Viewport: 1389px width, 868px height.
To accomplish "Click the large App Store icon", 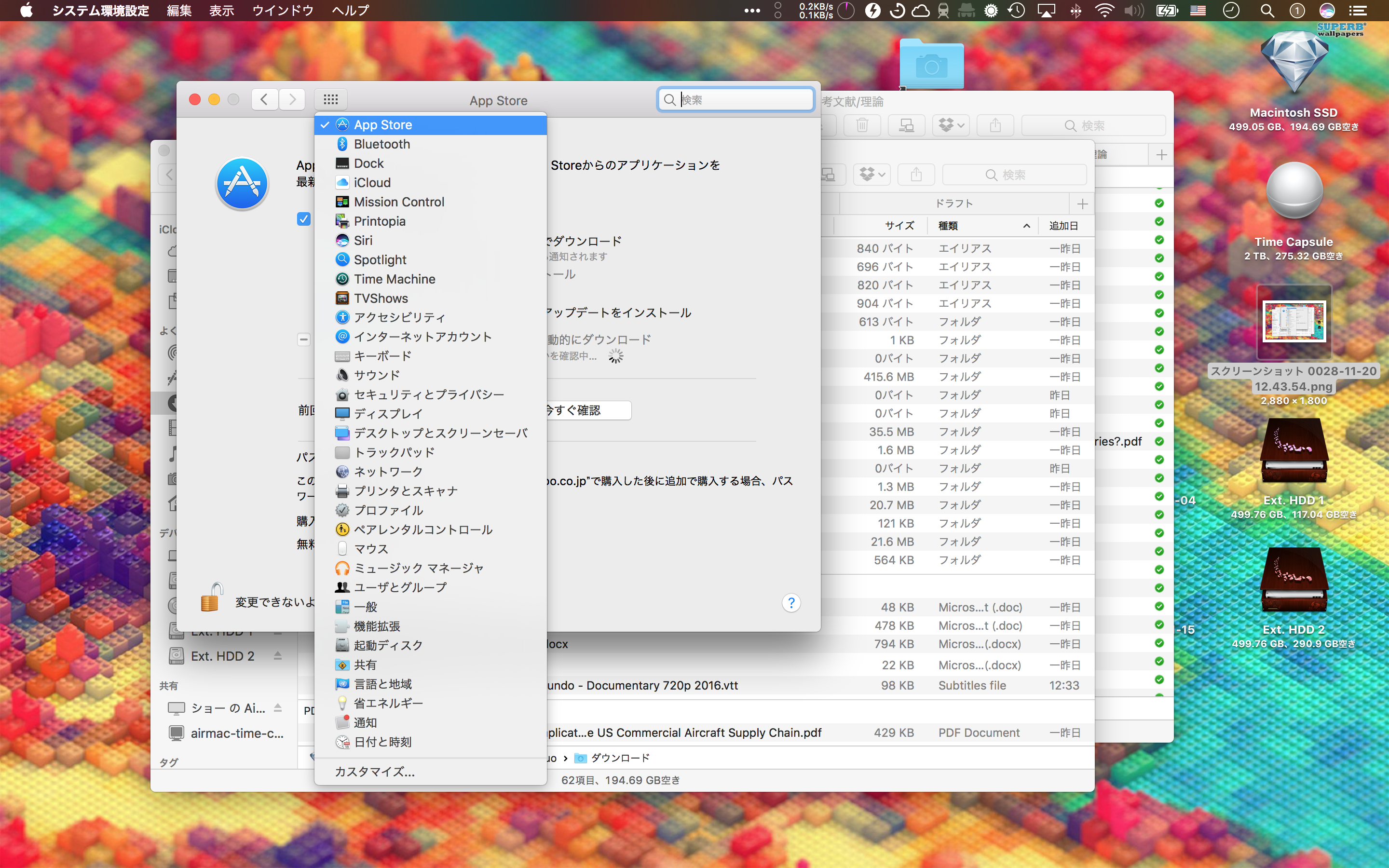I will click(x=242, y=184).
